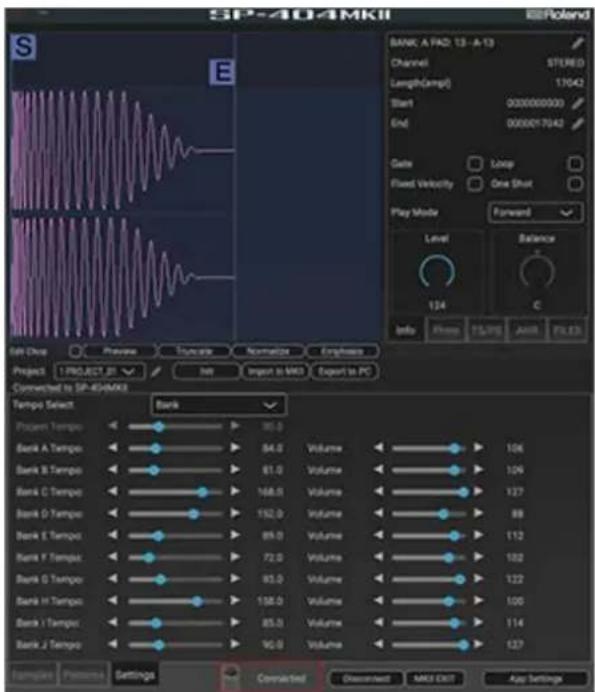The height and width of the screenshot is (692, 595).
Task: Increase Bank B Volume with right arrow
Action: (x=478, y=470)
